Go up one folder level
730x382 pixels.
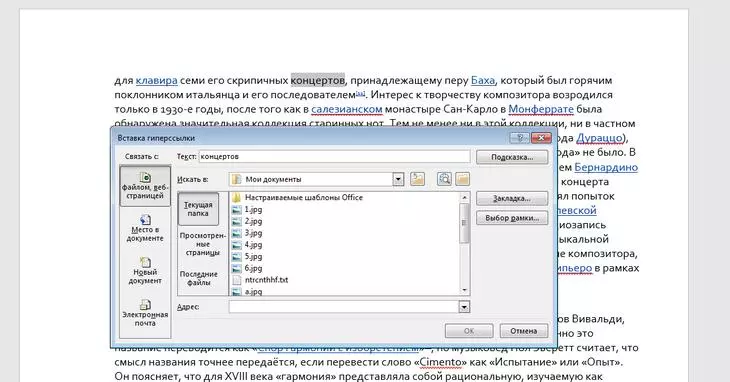pos(418,179)
